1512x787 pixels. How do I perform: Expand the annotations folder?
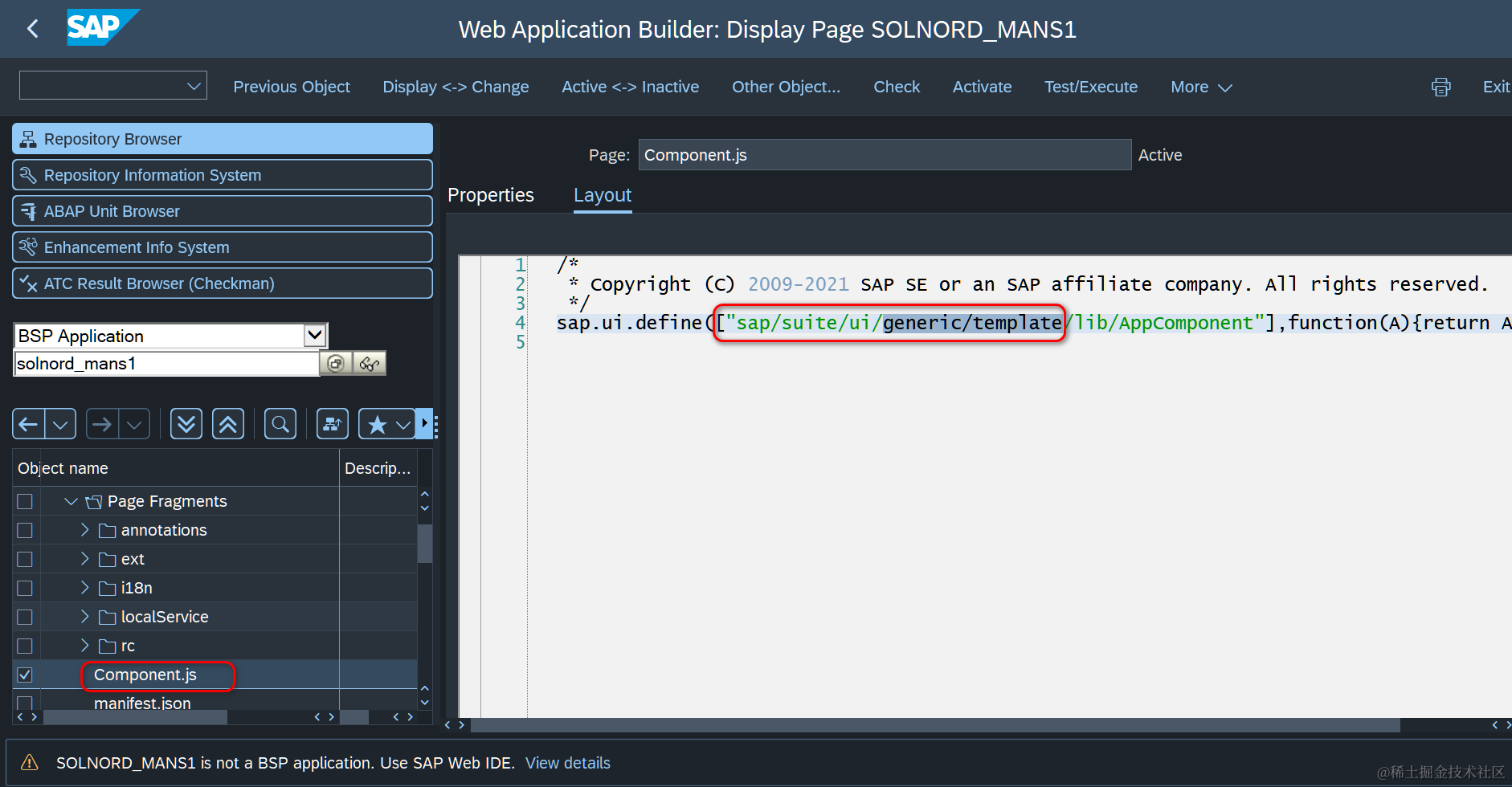pyautogui.click(x=84, y=530)
